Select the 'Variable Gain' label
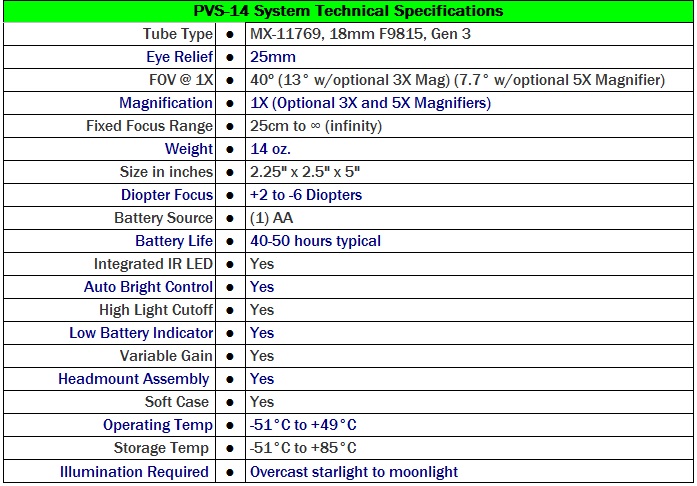This screenshot has height=486, width=697. point(166,356)
